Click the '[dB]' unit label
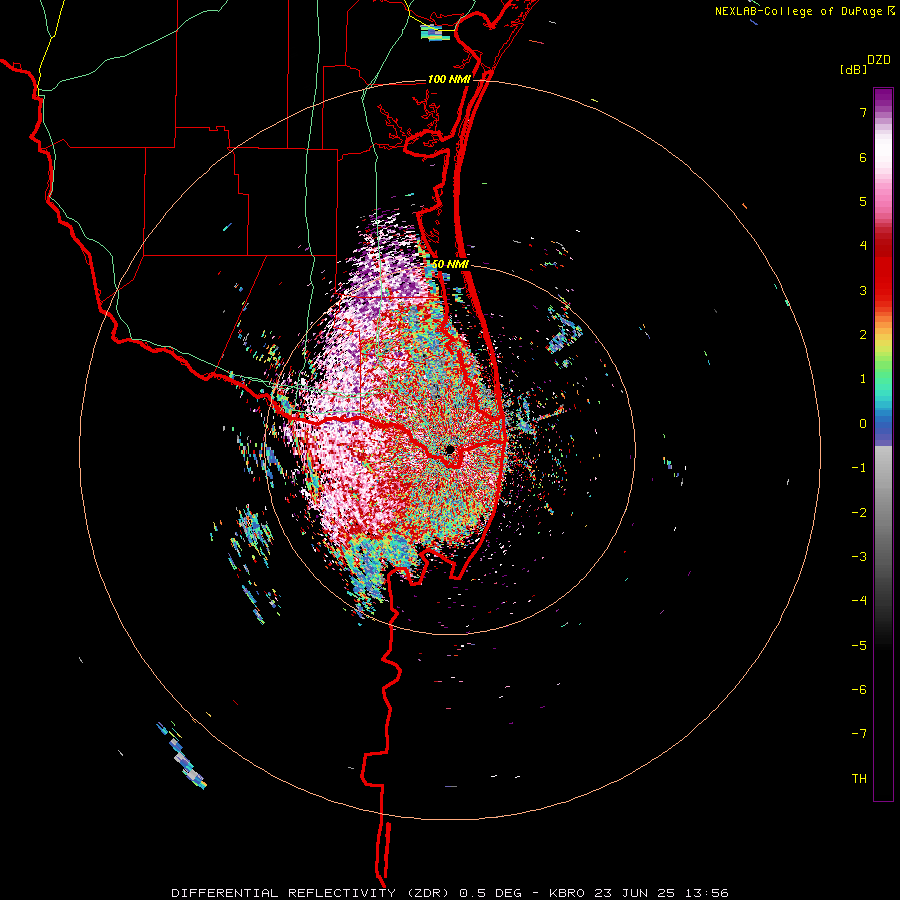 (x=853, y=70)
